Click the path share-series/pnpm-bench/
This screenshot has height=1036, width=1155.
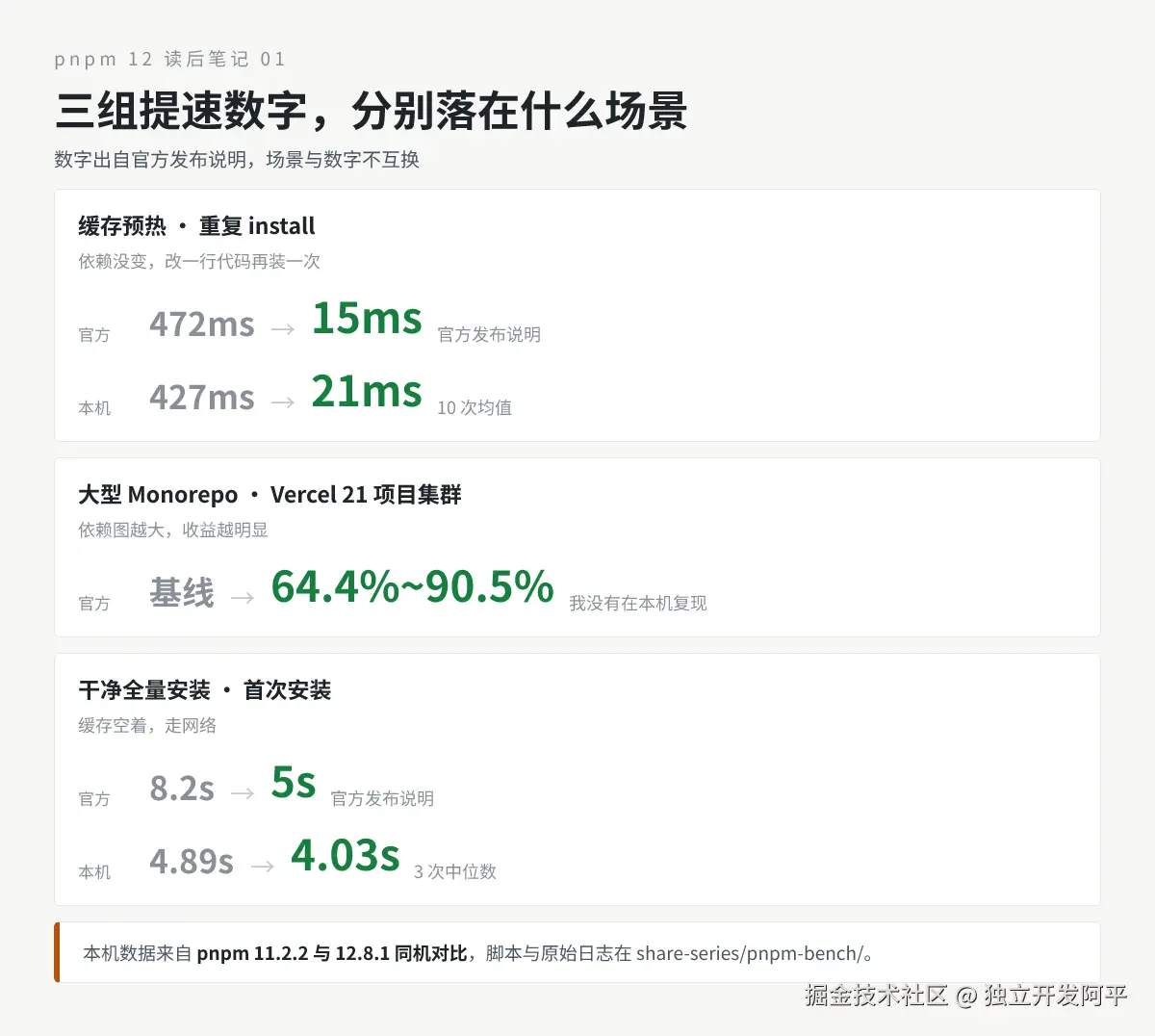tap(749, 954)
